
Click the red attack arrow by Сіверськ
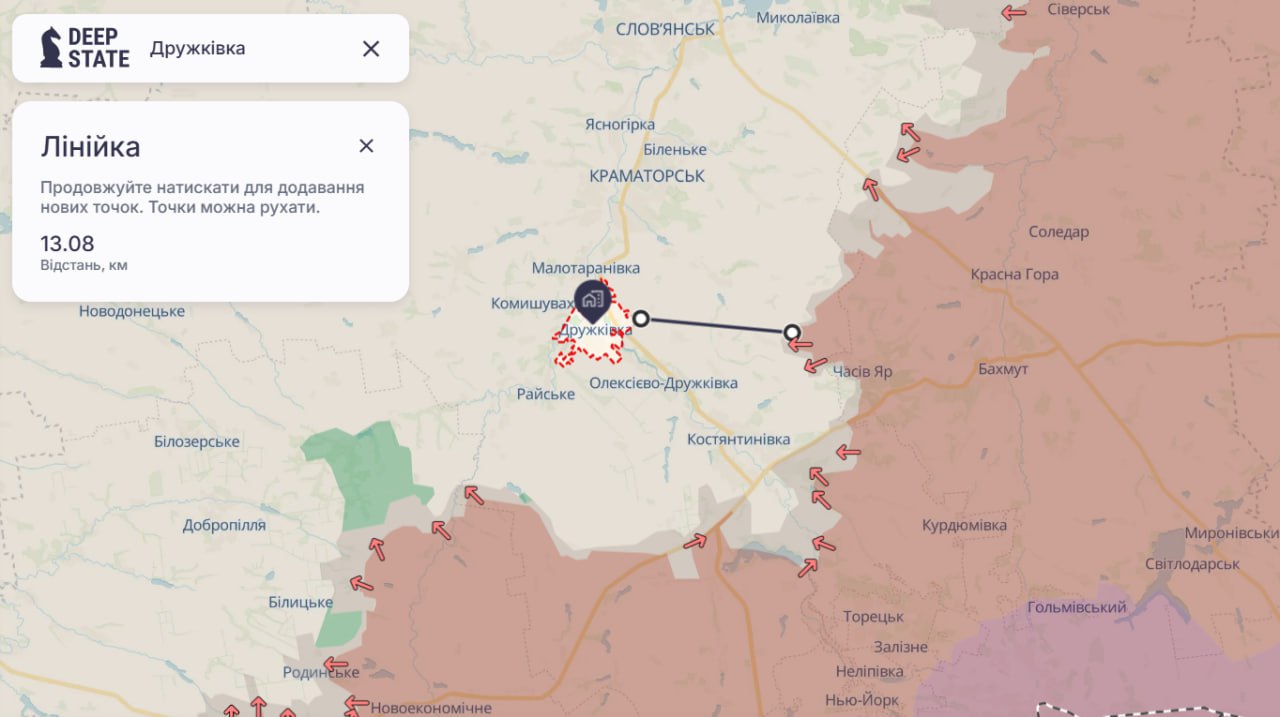(1014, 12)
